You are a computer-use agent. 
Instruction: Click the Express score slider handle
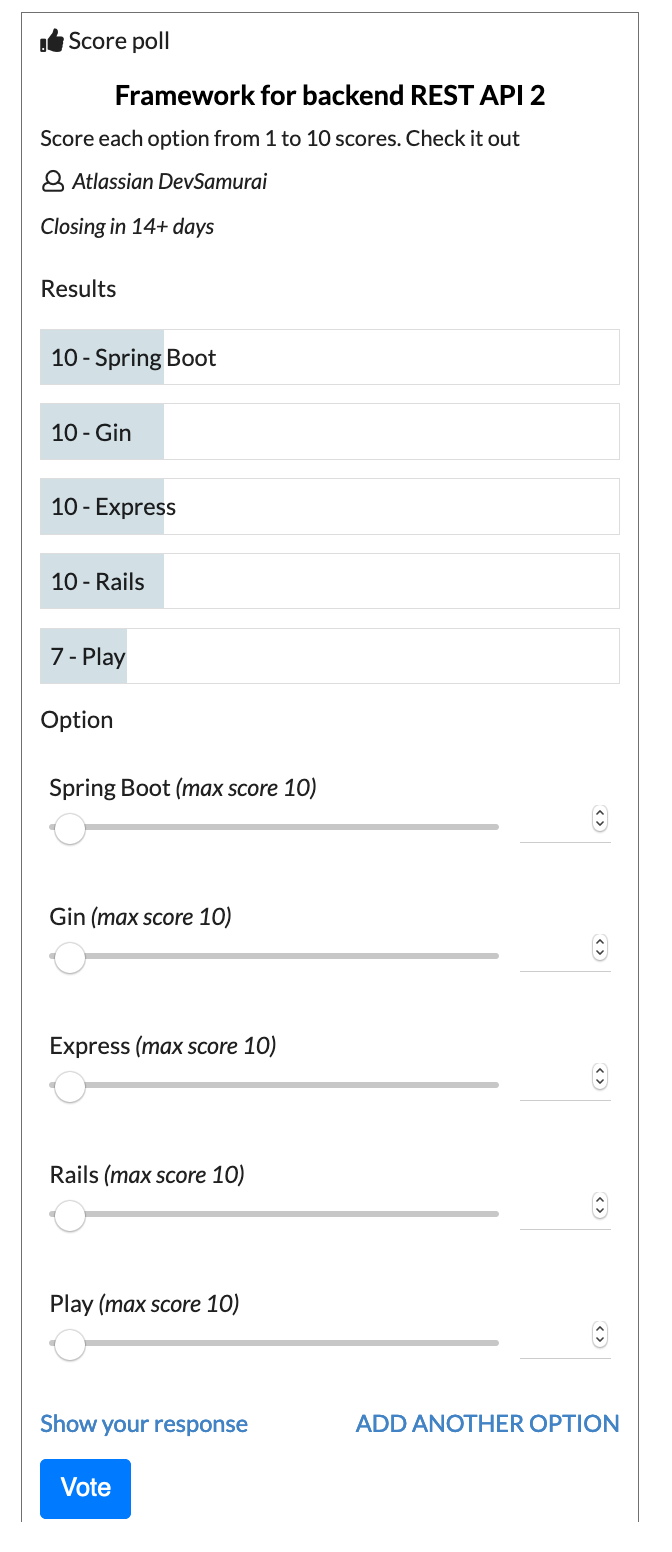(x=69, y=1086)
